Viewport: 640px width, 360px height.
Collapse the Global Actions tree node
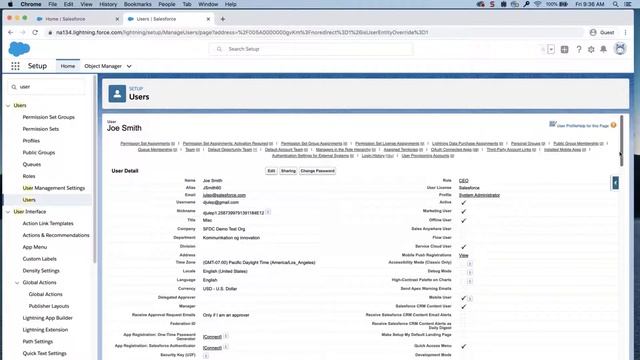(17, 282)
